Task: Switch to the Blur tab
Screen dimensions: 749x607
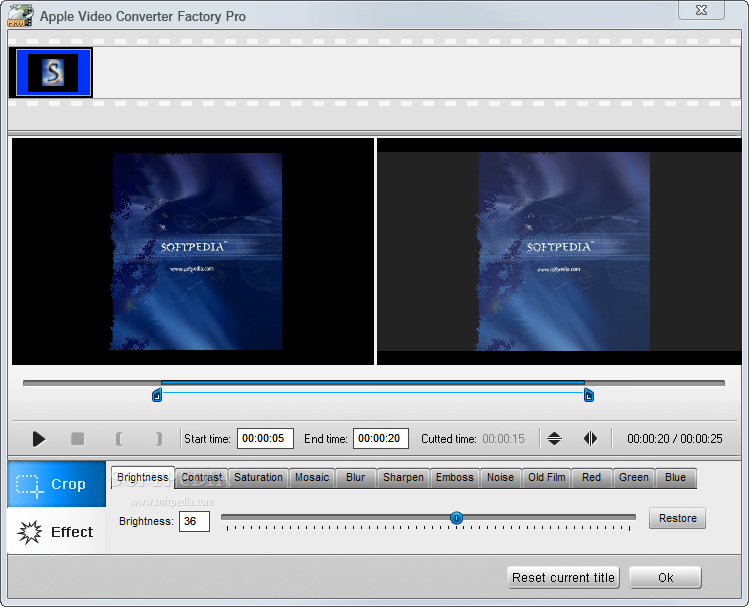Action: click(355, 477)
